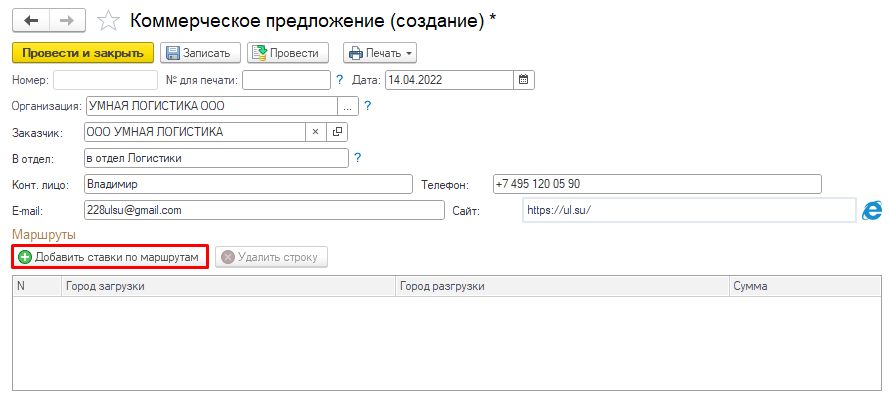Click the Город загрузки column header
Screen dimensions: 889x397
pyautogui.click(x=228, y=286)
